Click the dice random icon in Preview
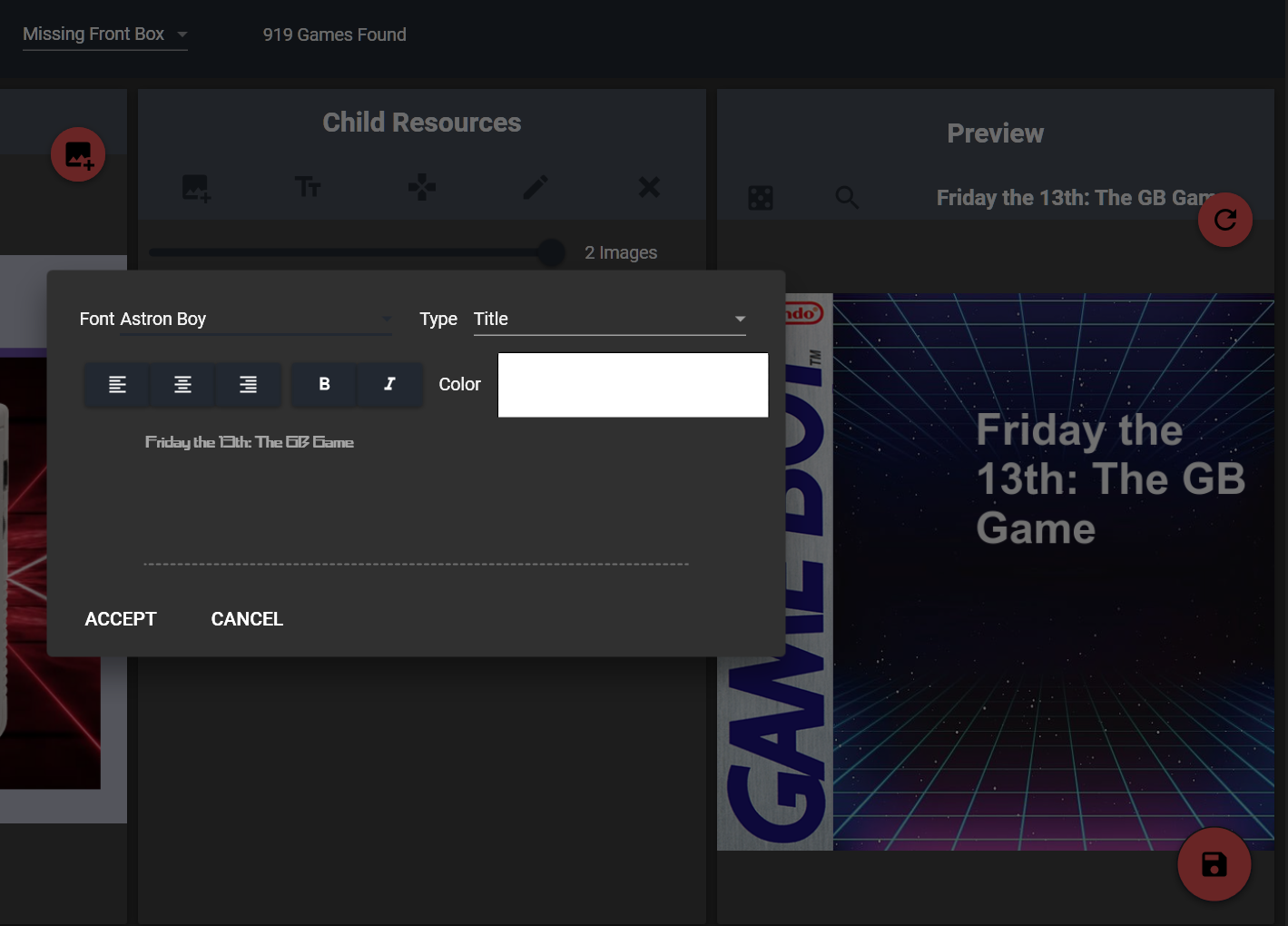 pos(761,198)
